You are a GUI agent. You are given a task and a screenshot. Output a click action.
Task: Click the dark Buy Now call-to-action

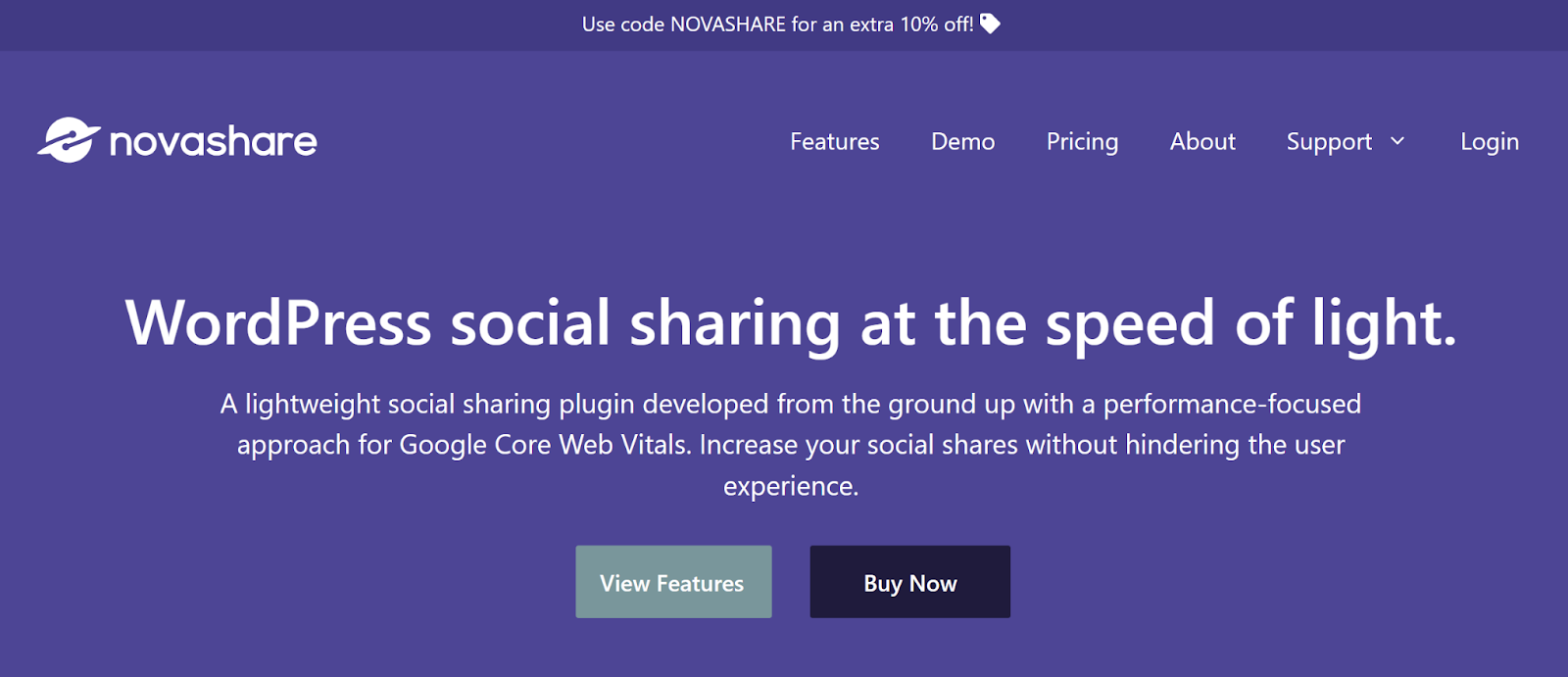pyautogui.click(x=908, y=581)
